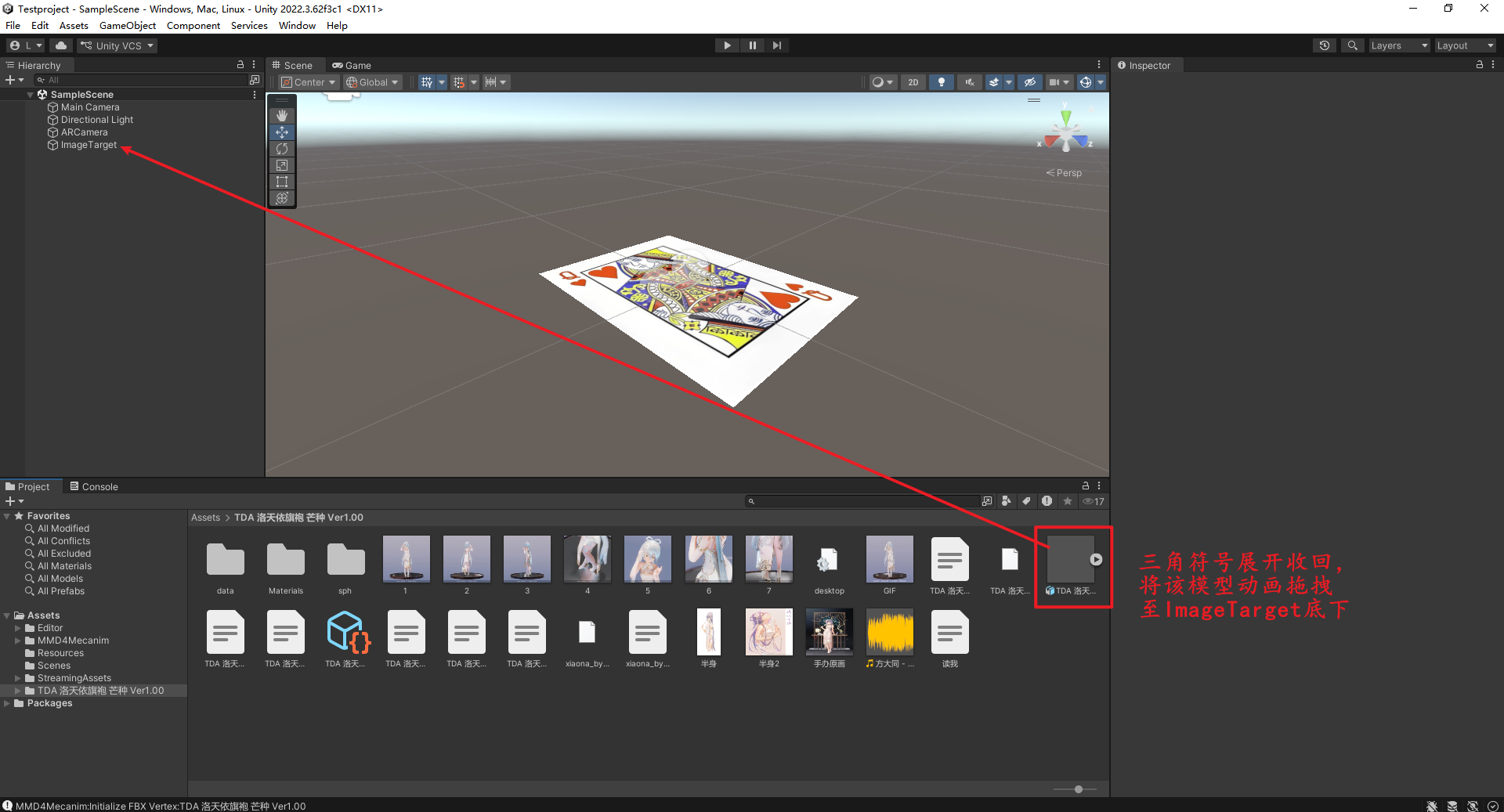Select the Scale tool

(x=282, y=164)
